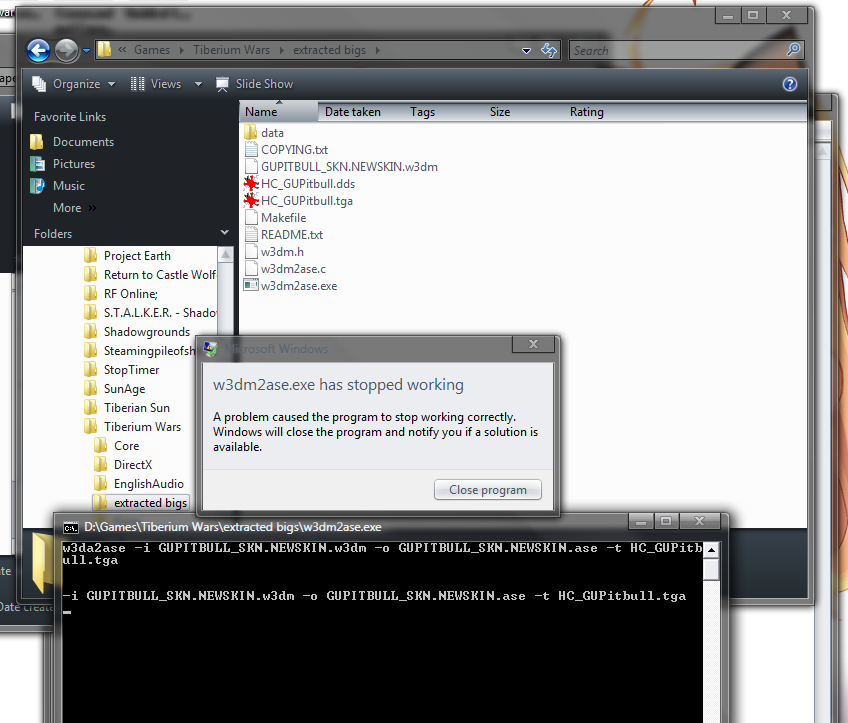Click the Explorer Forward arrow button
The image size is (848, 723).
click(67, 51)
